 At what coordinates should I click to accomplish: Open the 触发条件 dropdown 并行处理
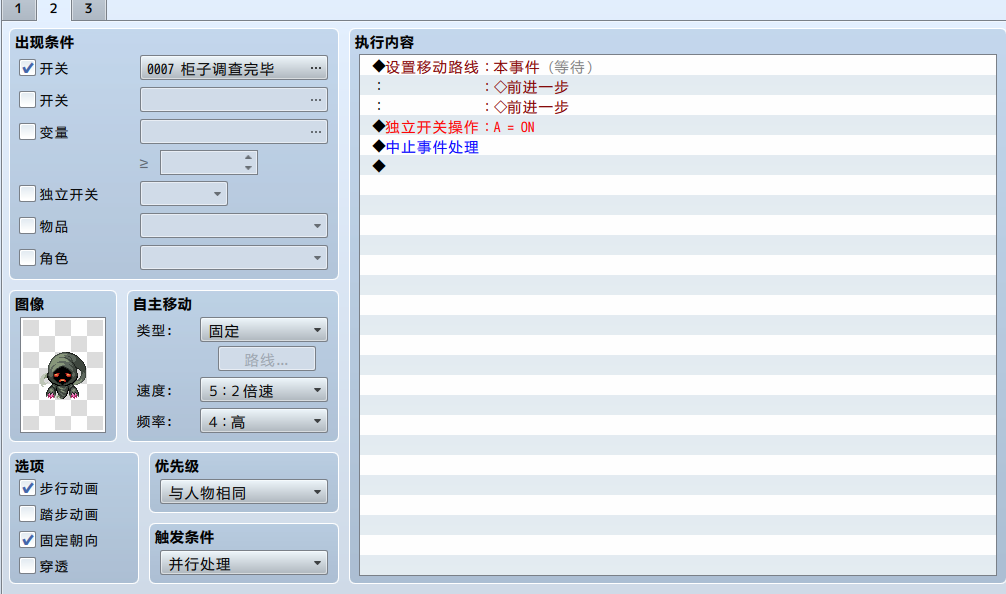click(x=244, y=563)
